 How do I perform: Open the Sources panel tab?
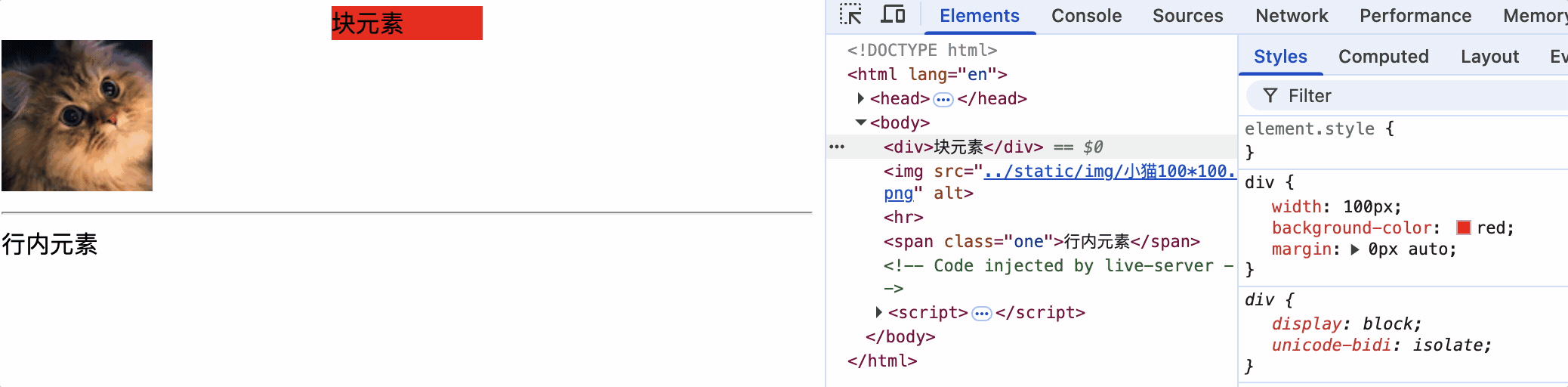pyautogui.click(x=1187, y=16)
